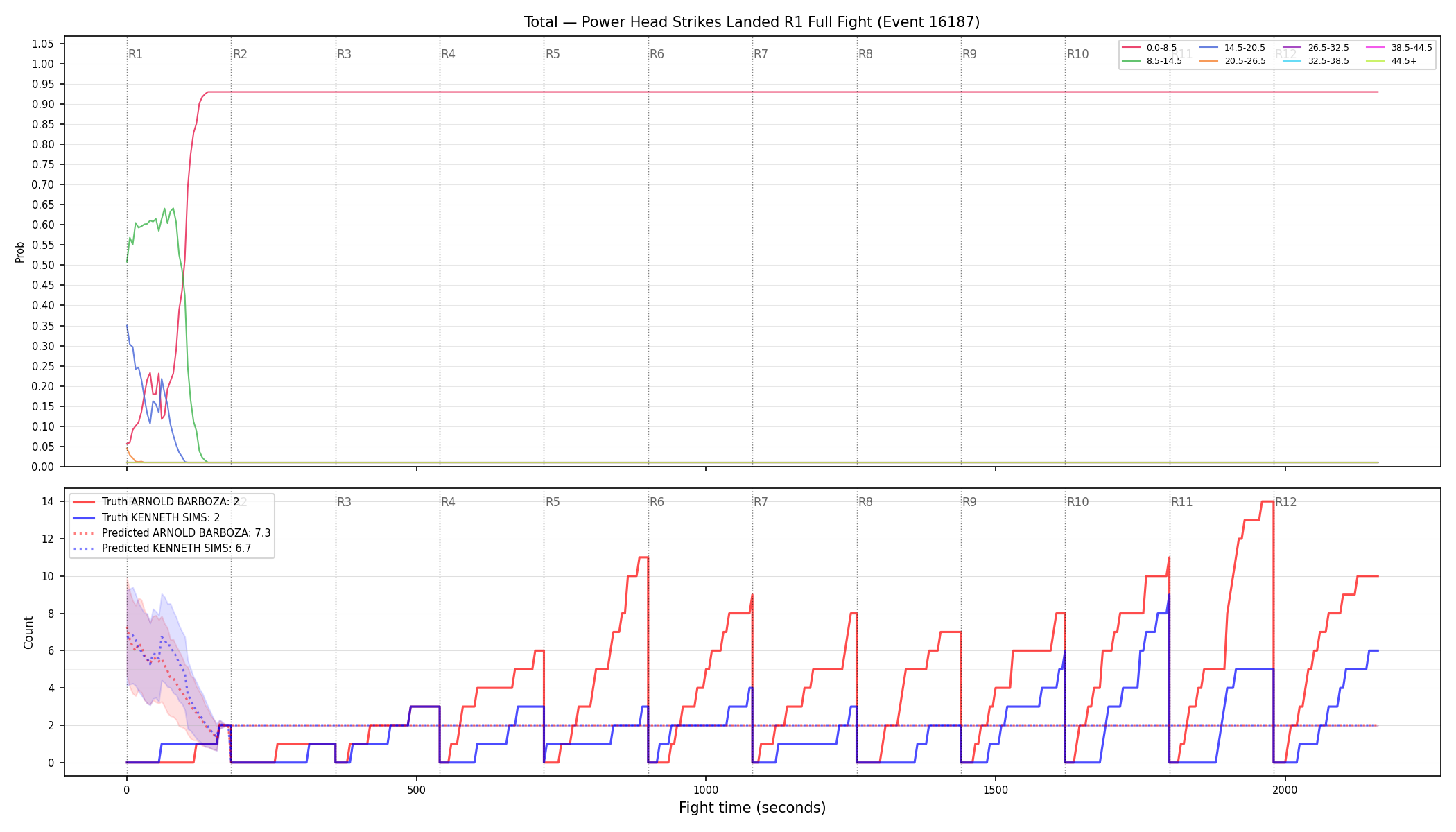The image size is (1456, 832).
Task: Select the "1000" tick on the fight time axis
Action: (x=706, y=790)
